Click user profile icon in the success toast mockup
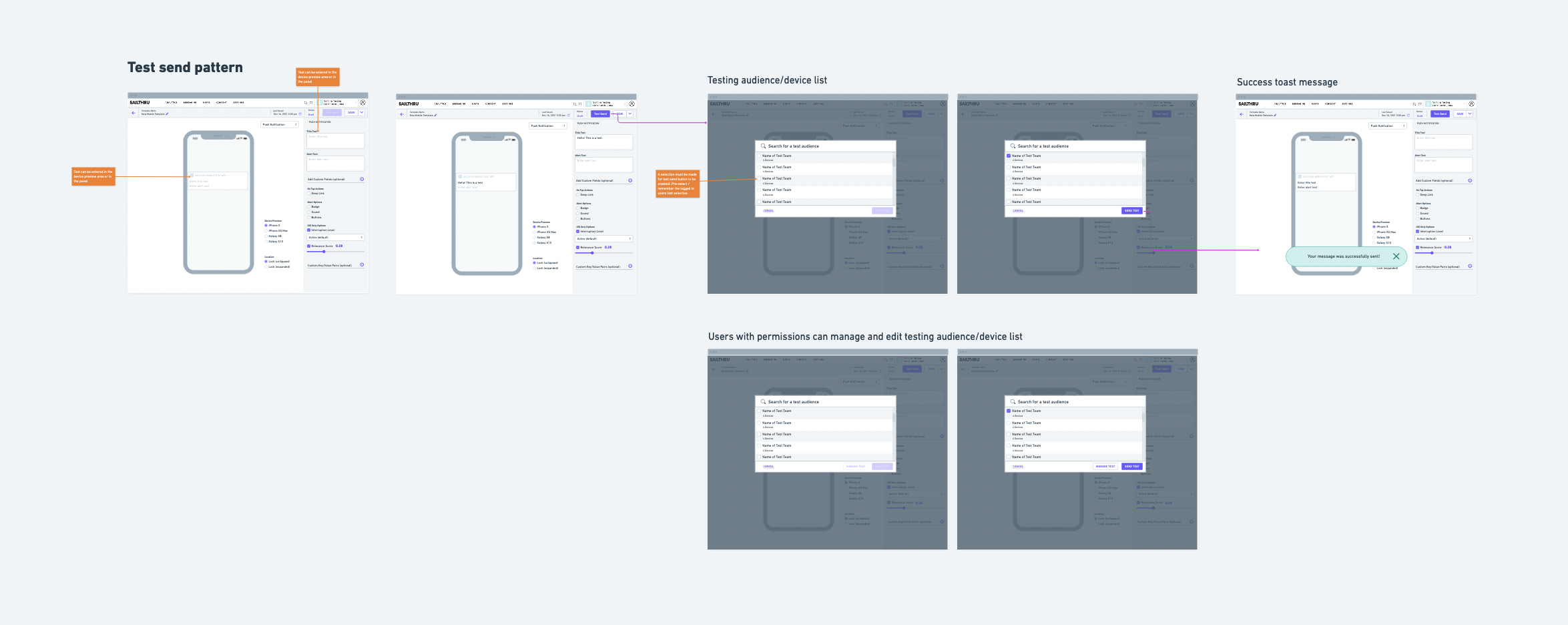The height and width of the screenshot is (625, 1568). click(x=1471, y=104)
